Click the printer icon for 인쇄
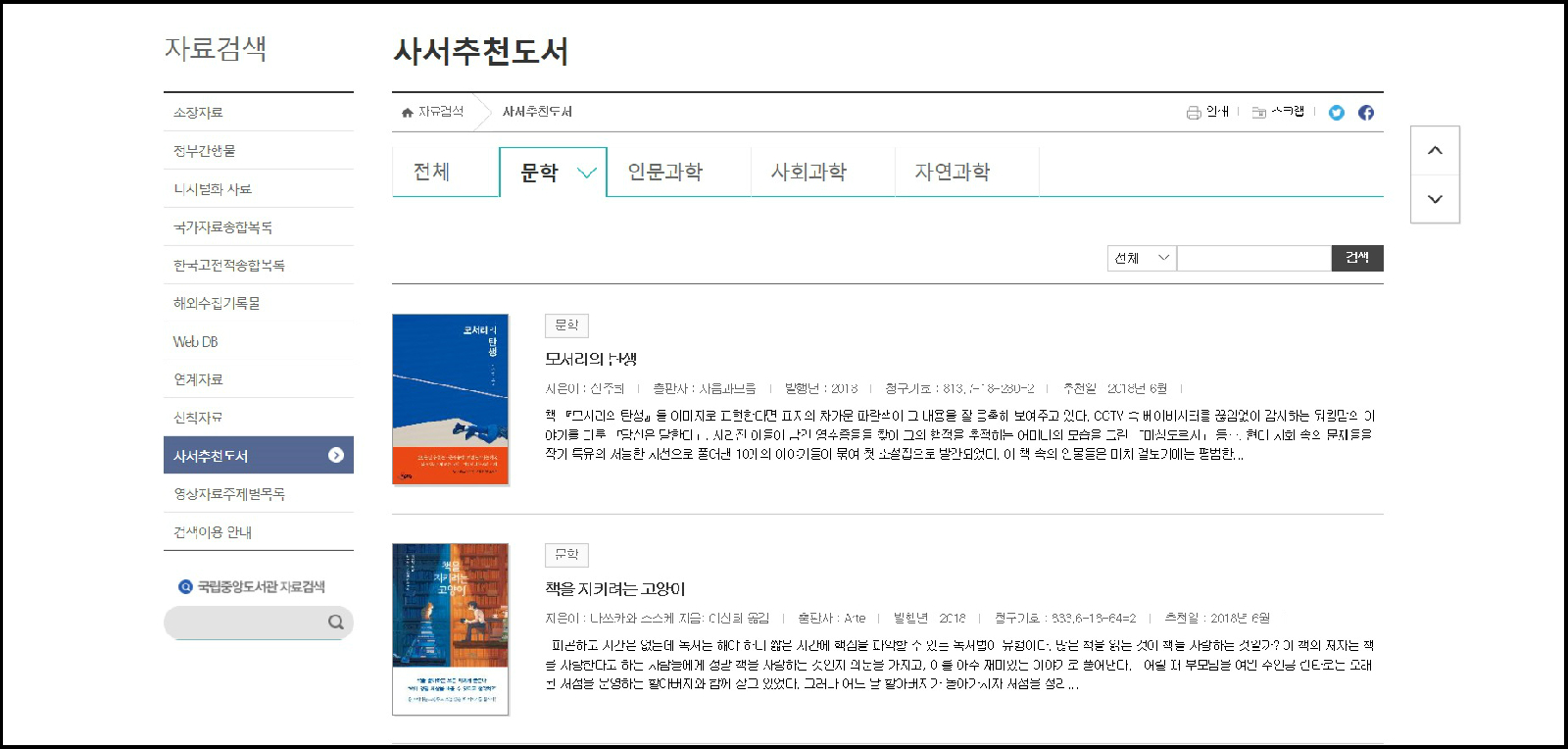Screen dimensions: 1568x749 coord(1194,113)
